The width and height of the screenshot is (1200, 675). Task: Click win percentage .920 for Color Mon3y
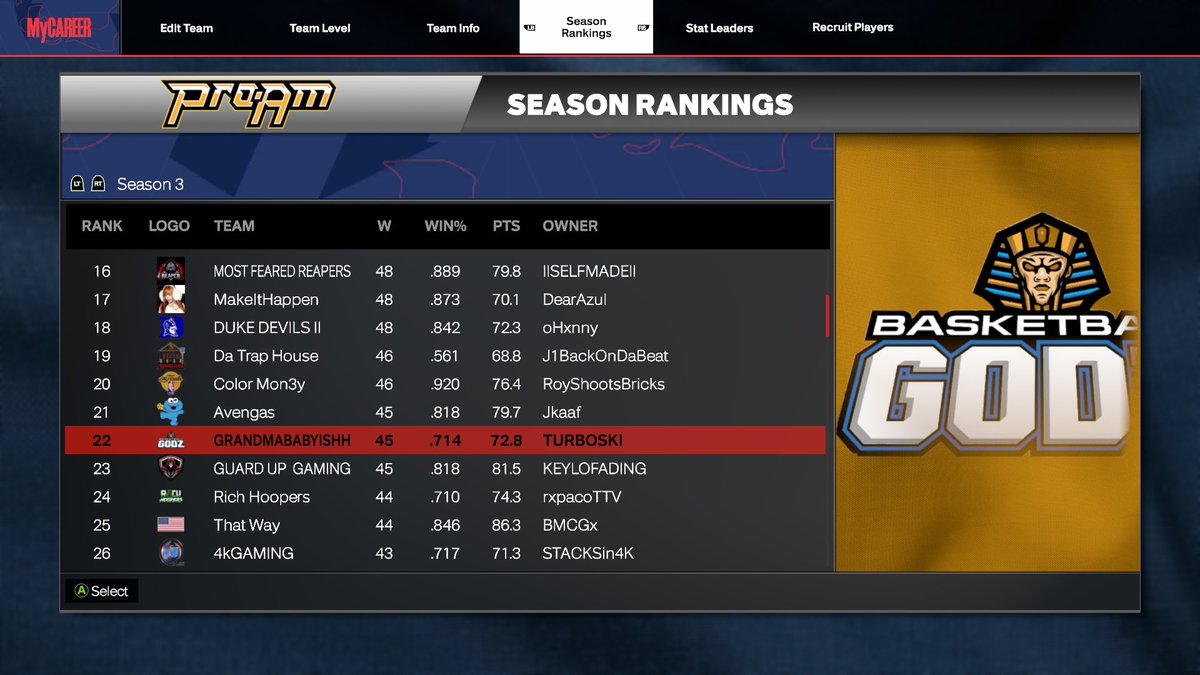pos(445,384)
